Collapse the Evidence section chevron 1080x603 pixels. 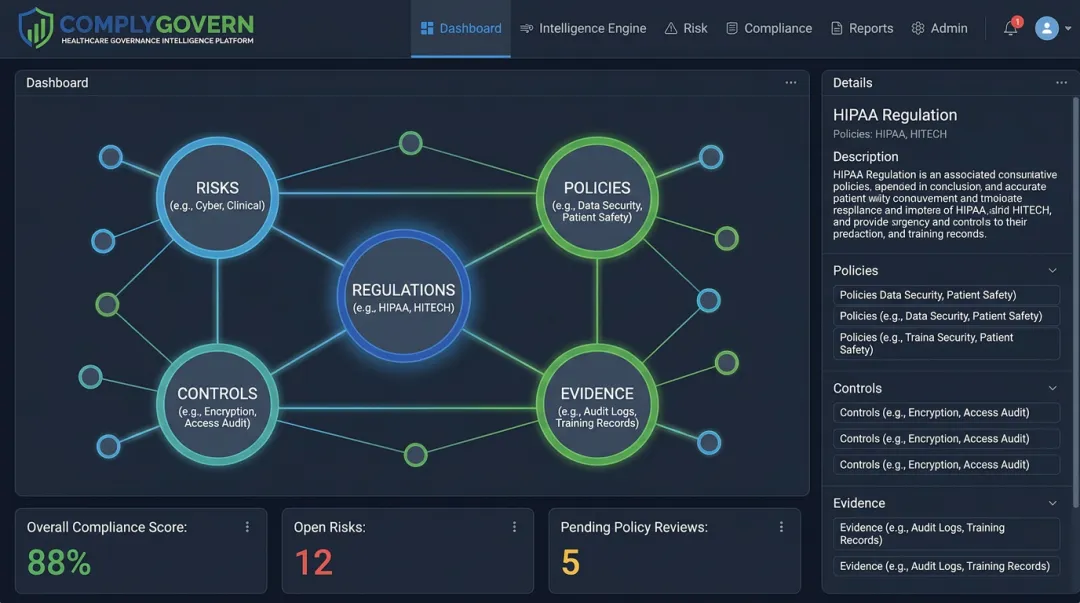[1052, 503]
